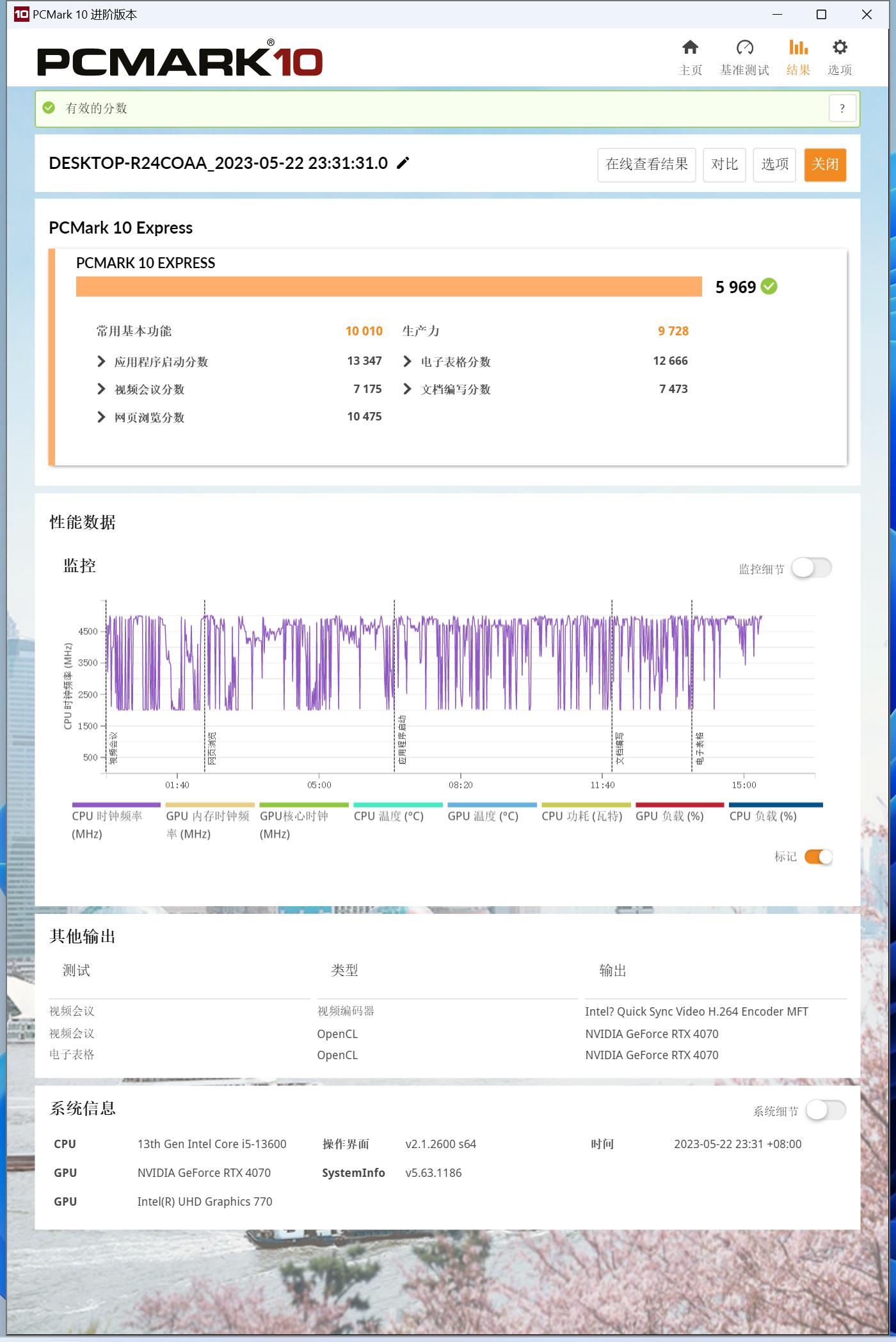
Task: Click the result name DESKTOP-R24COAA text
Action: point(218,163)
